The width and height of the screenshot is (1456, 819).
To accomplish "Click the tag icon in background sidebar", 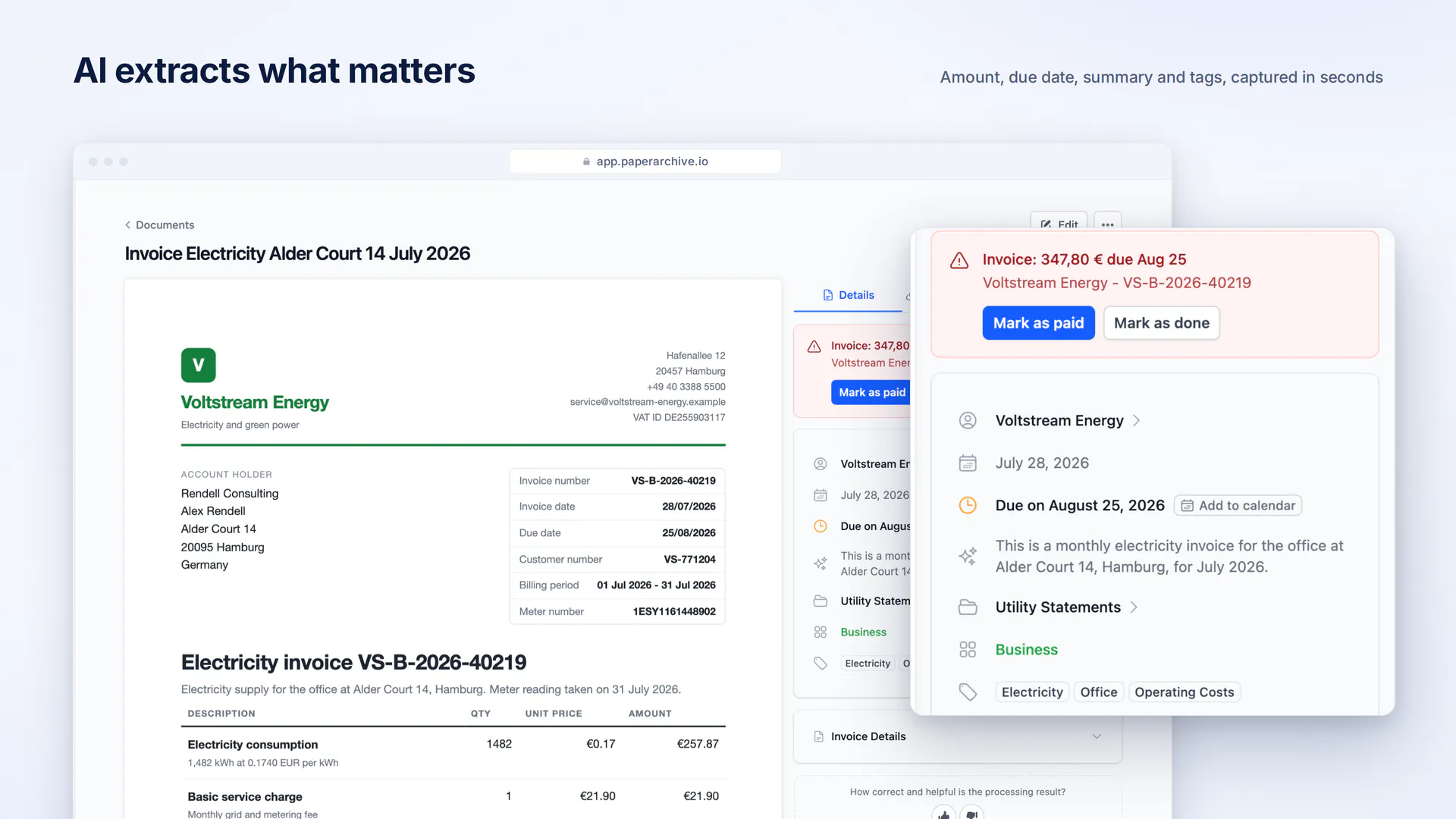I will tap(820, 664).
